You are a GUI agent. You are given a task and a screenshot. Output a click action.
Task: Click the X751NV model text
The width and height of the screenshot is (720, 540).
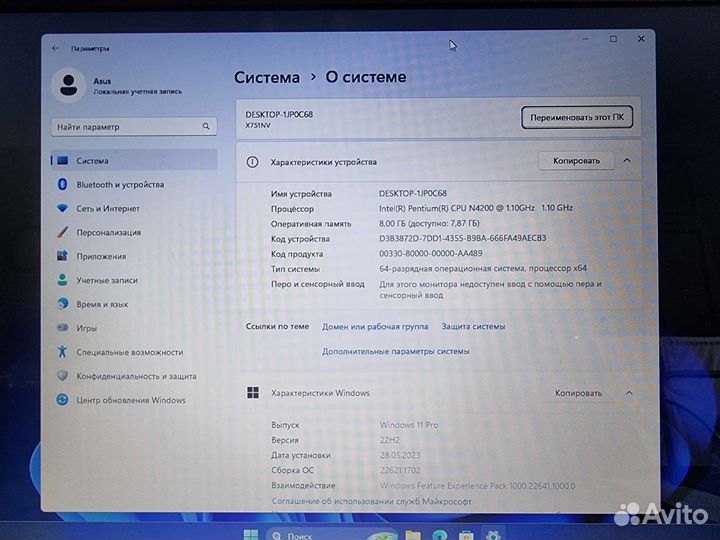(258, 125)
